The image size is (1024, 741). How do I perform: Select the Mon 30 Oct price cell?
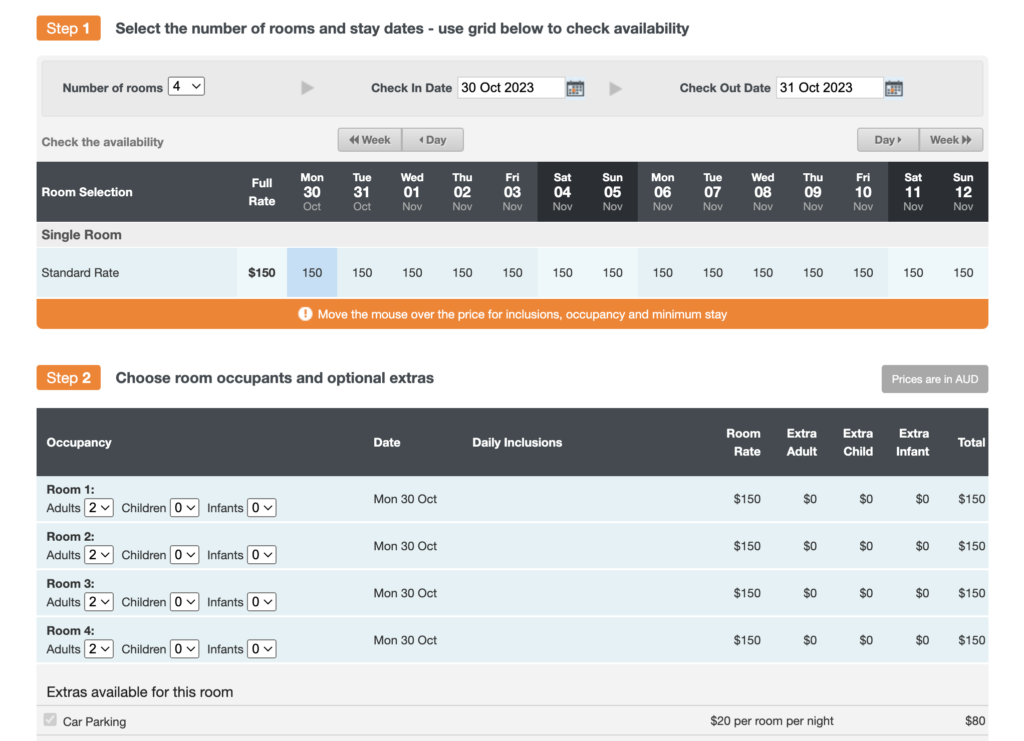click(x=312, y=273)
